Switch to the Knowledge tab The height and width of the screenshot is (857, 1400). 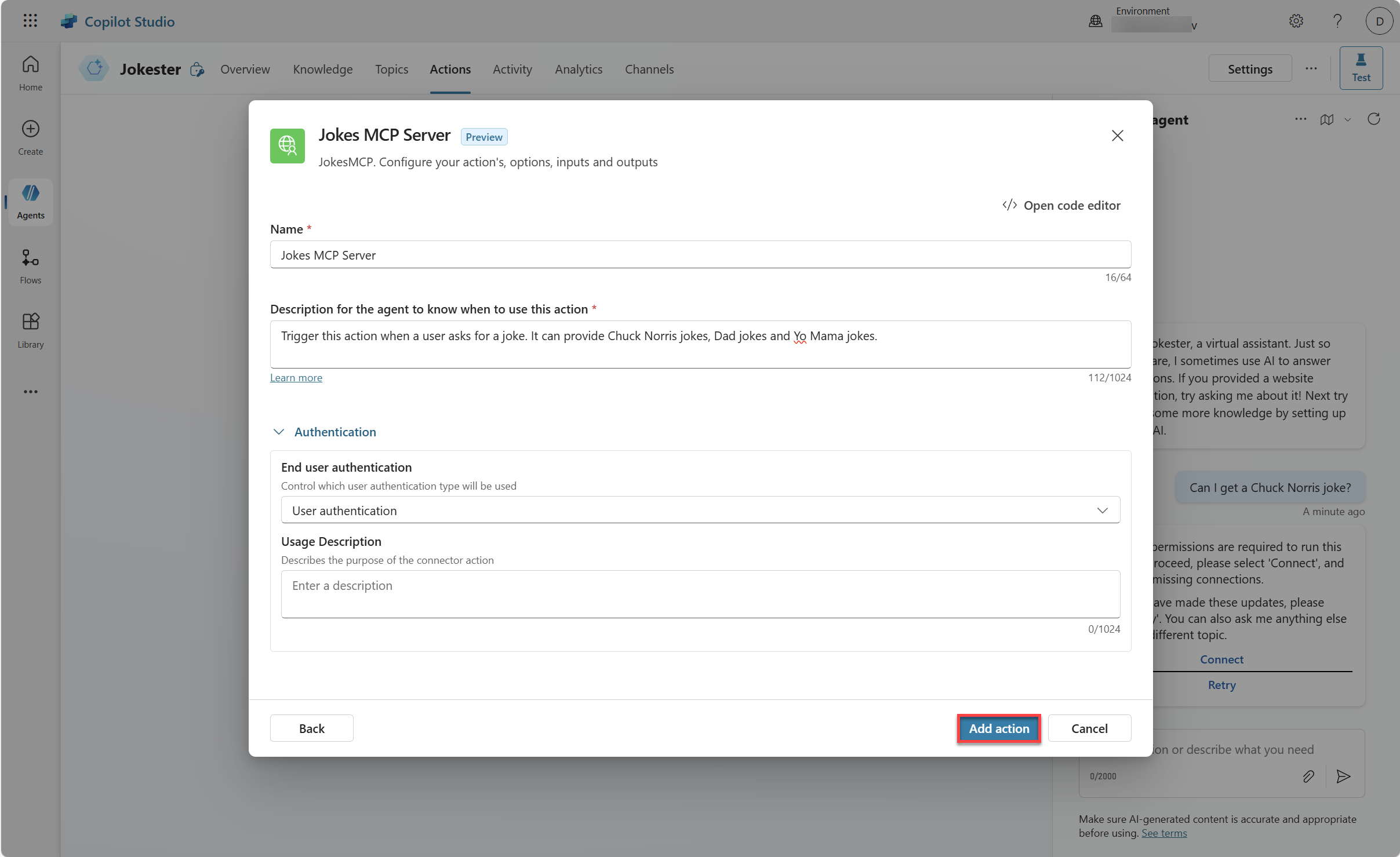pyautogui.click(x=323, y=69)
